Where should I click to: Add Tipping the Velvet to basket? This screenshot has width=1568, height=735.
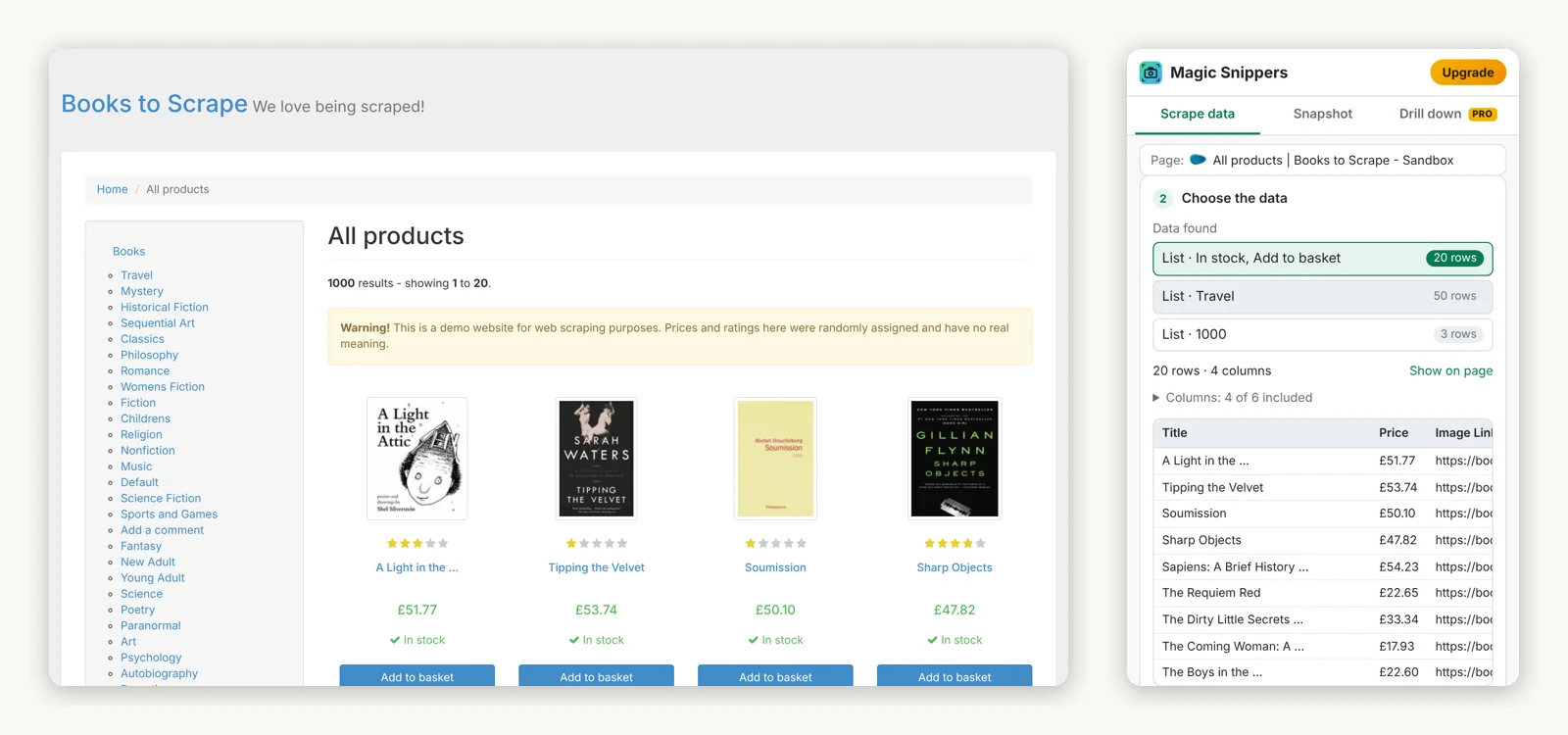tap(596, 676)
